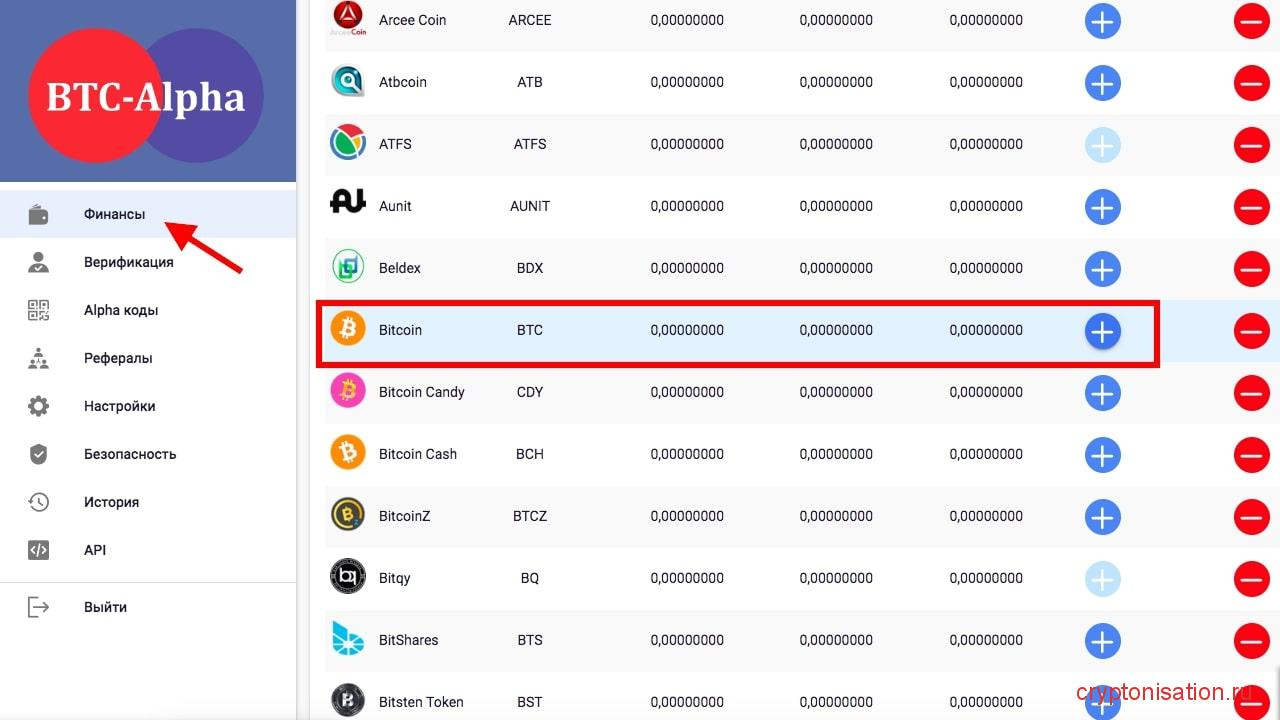The width and height of the screenshot is (1280, 720).
Task: Click the red withdraw minus button for Bitcoin
Action: (x=1251, y=331)
